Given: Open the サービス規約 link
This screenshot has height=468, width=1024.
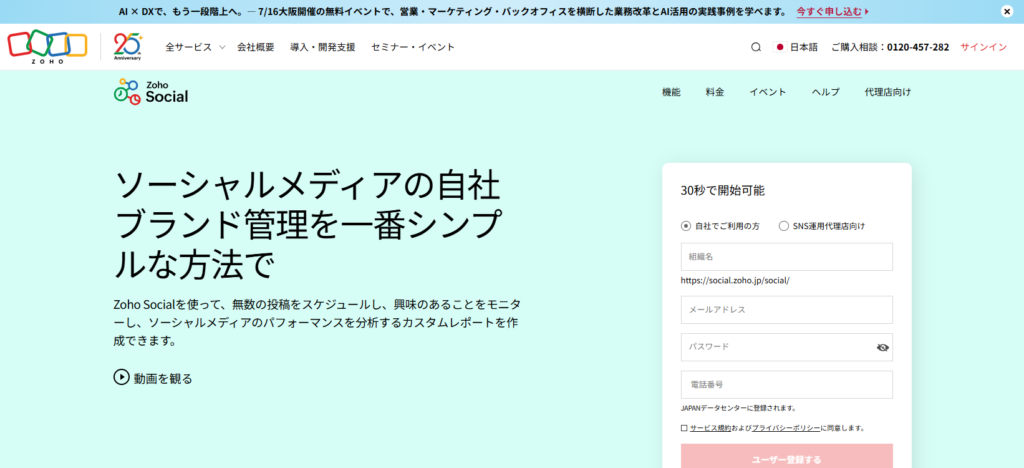Looking at the screenshot, I should (711, 428).
